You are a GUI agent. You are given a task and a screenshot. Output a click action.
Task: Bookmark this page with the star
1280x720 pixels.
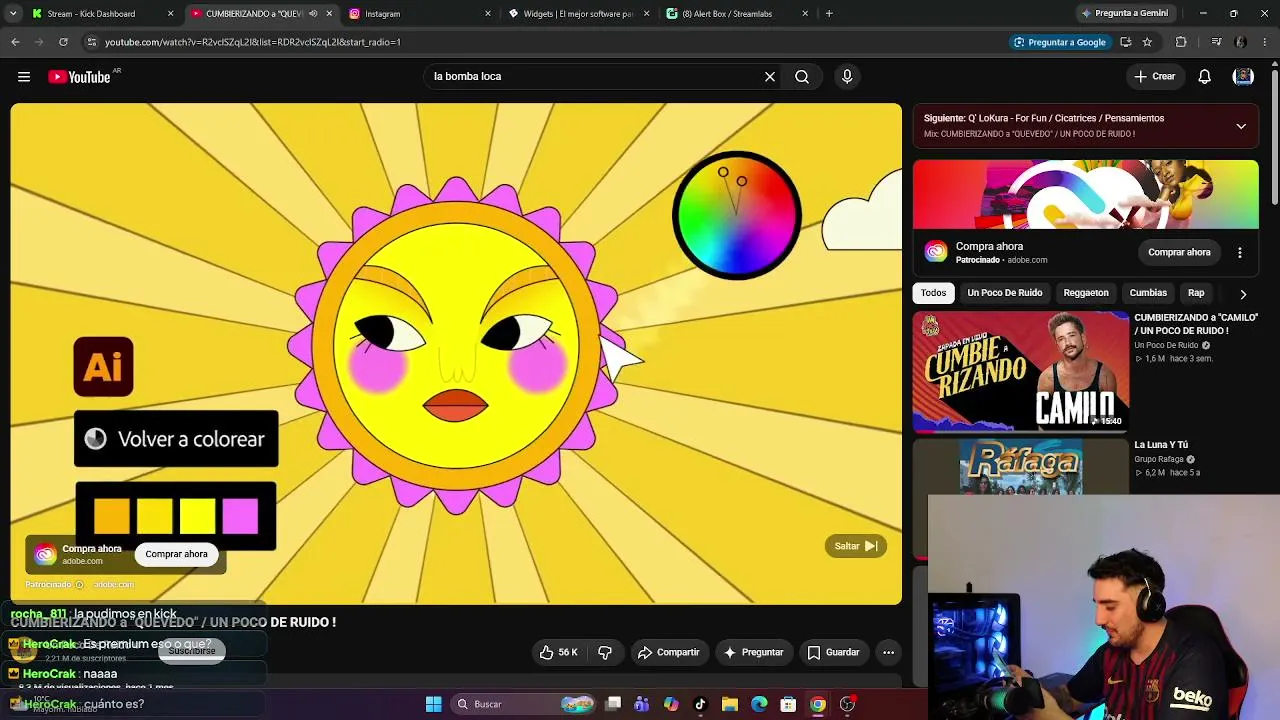pyautogui.click(x=1147, y=42)
